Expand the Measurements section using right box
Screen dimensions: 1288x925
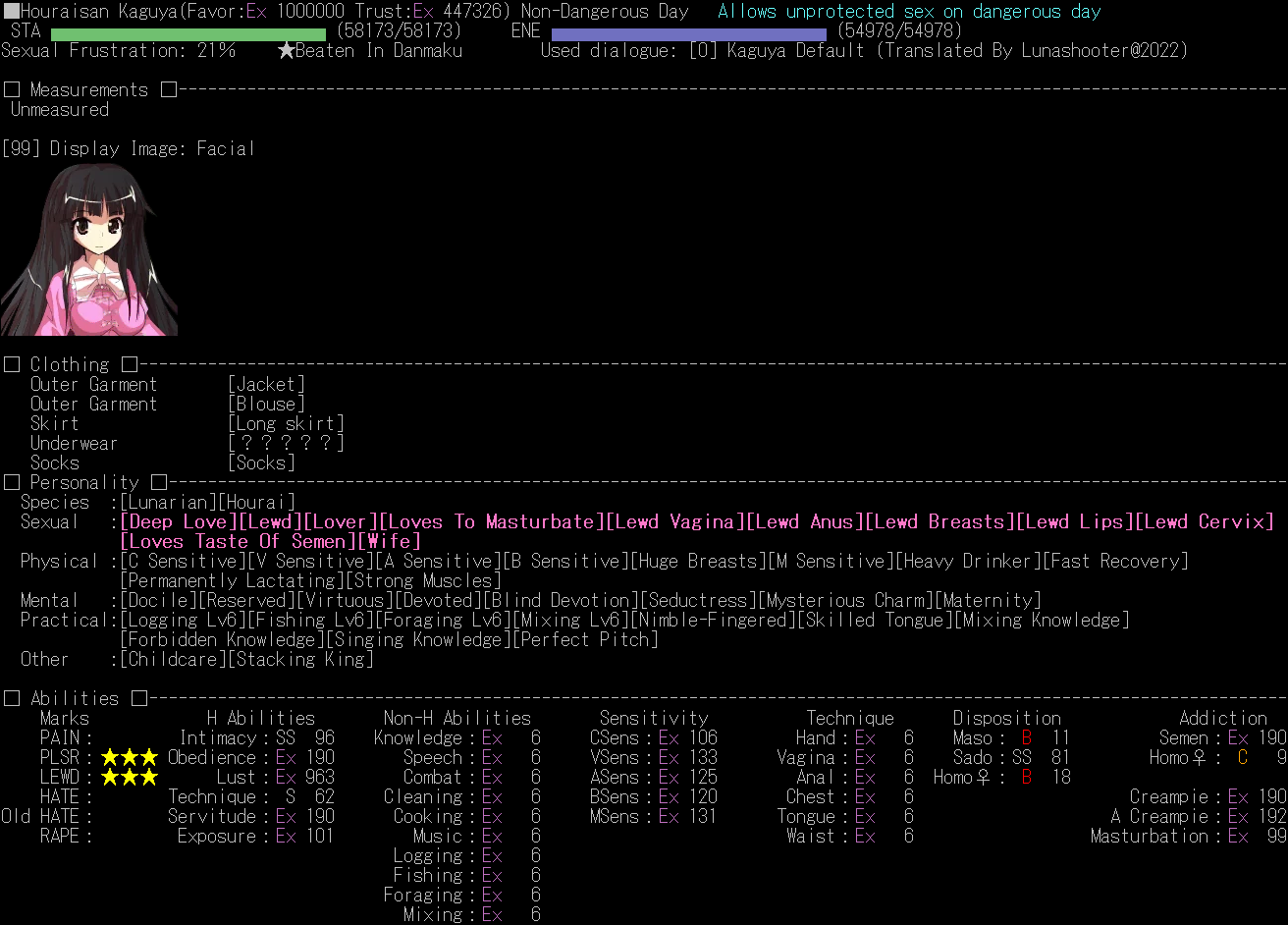pyautogui.click(x=168, y=89)
